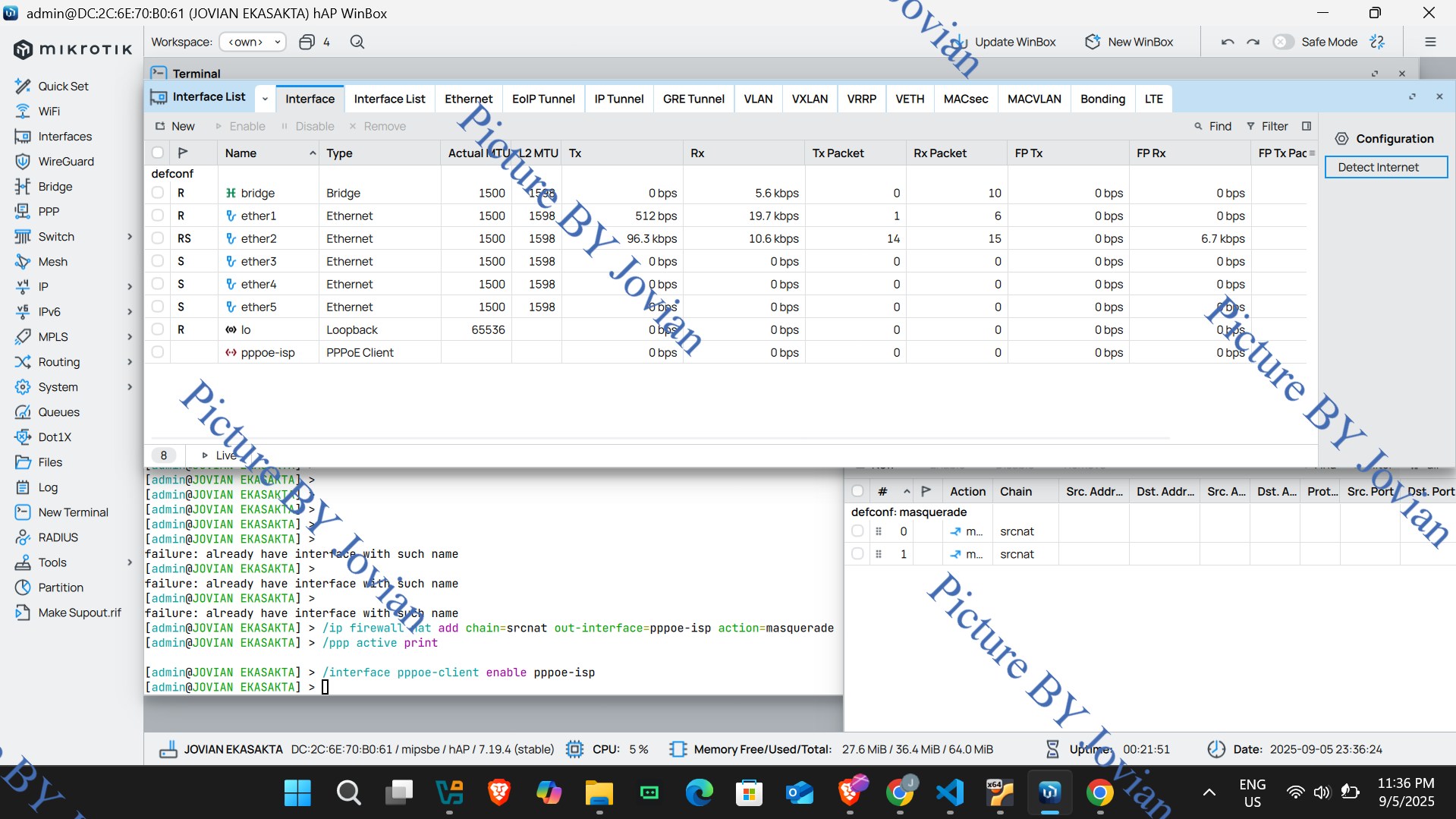The image size is (1456, 819).
Task: Open Log in sidebar
Action: pos(48,487)
